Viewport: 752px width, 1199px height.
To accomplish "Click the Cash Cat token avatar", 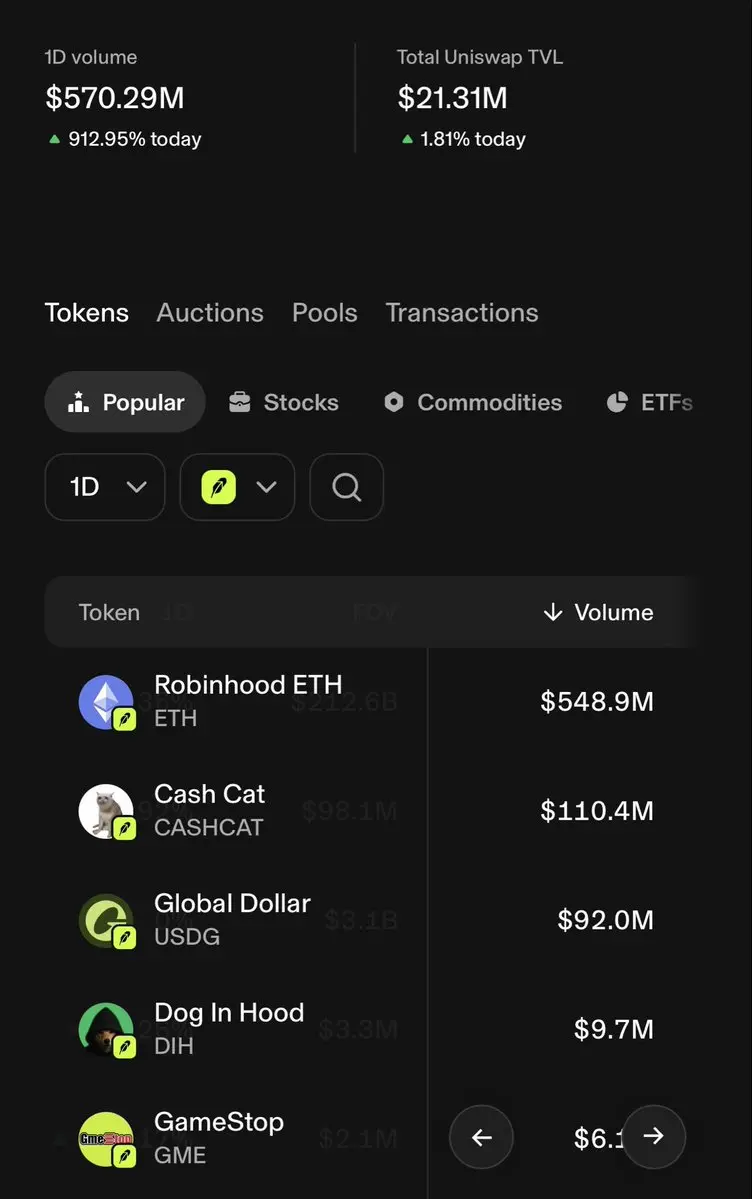I will (x=106, y=811).
